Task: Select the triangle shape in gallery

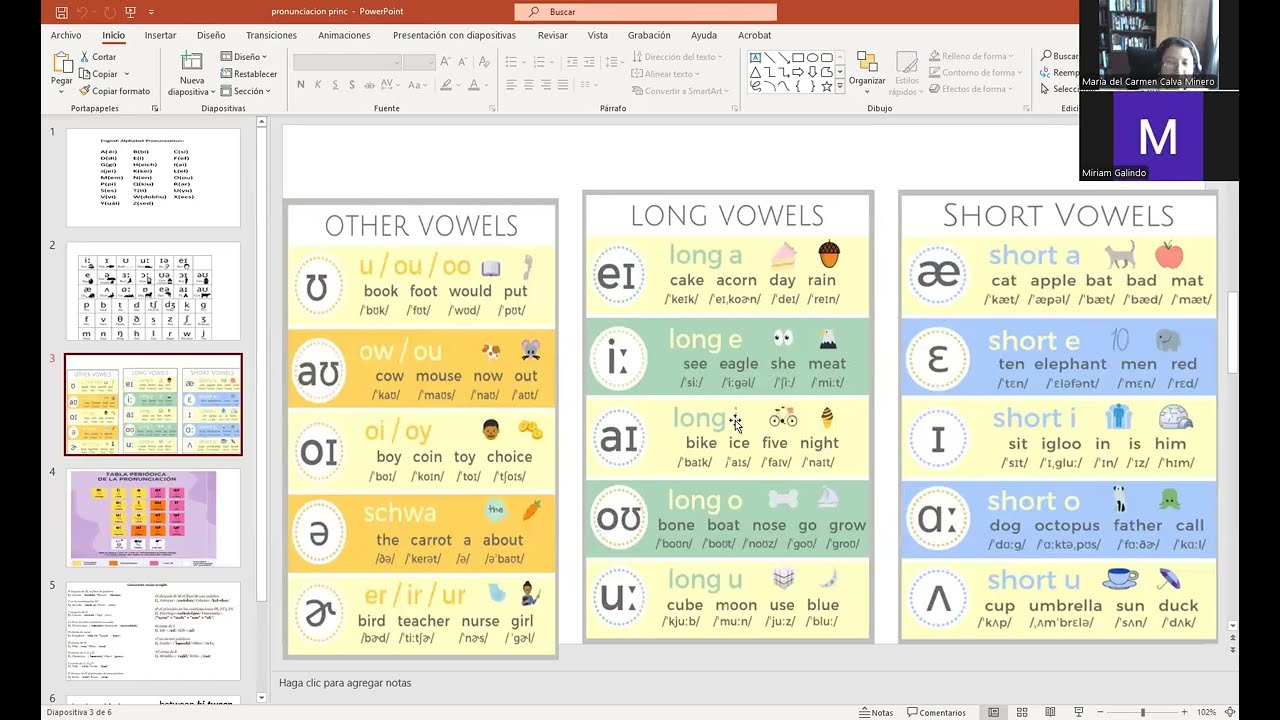Action: 756,72
